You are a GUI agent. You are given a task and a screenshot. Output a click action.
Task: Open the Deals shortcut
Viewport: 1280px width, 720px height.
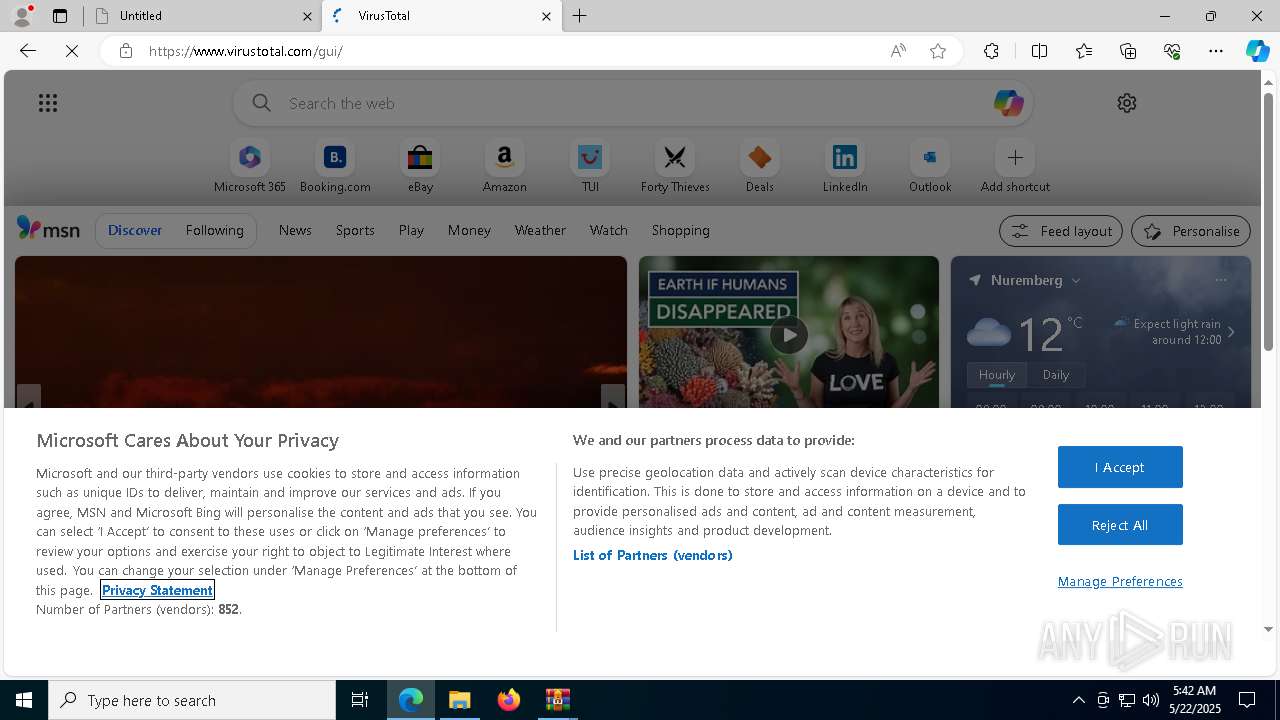(760, 166)
